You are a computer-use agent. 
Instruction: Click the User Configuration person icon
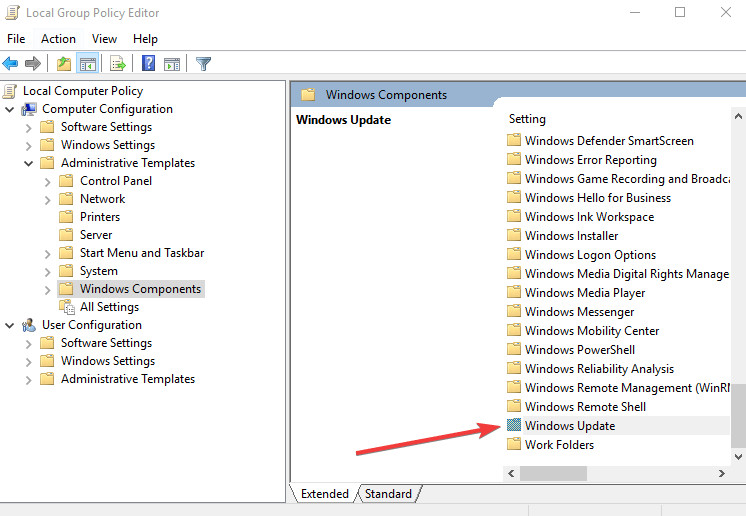tap(29, 325)
